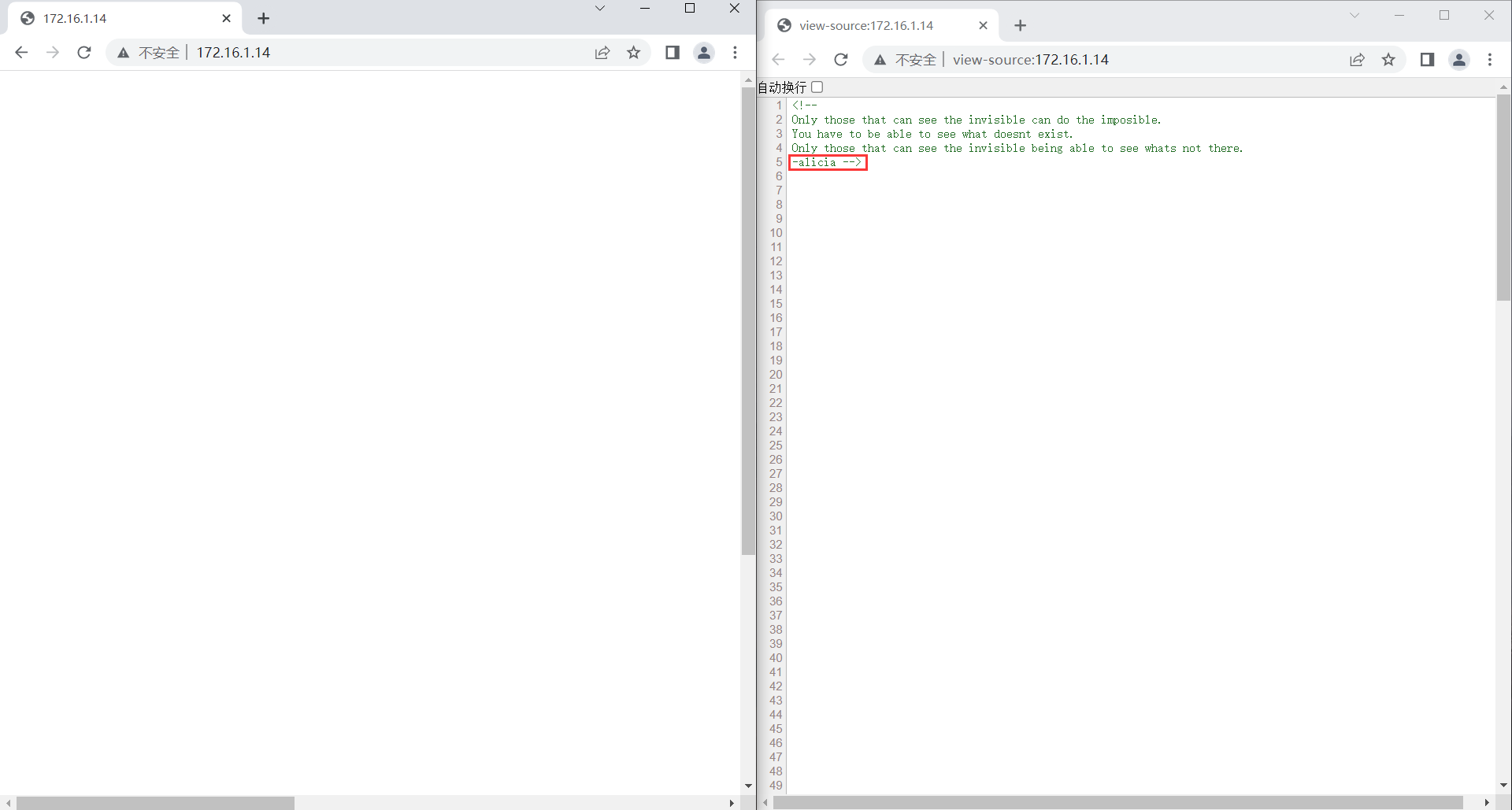Click the horizontal scrollbar thumb in view-source window
Image resolution: width=1512 pixels, height=810 pixels.
coord(1118,803)
